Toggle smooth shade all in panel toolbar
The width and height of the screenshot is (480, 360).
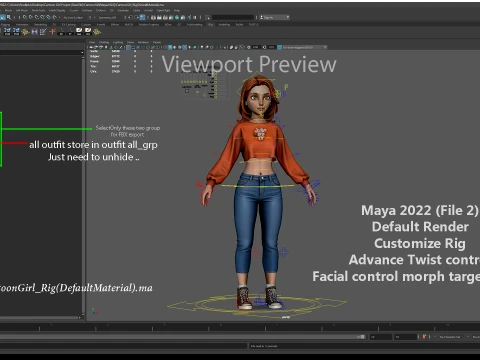[170, 47]
